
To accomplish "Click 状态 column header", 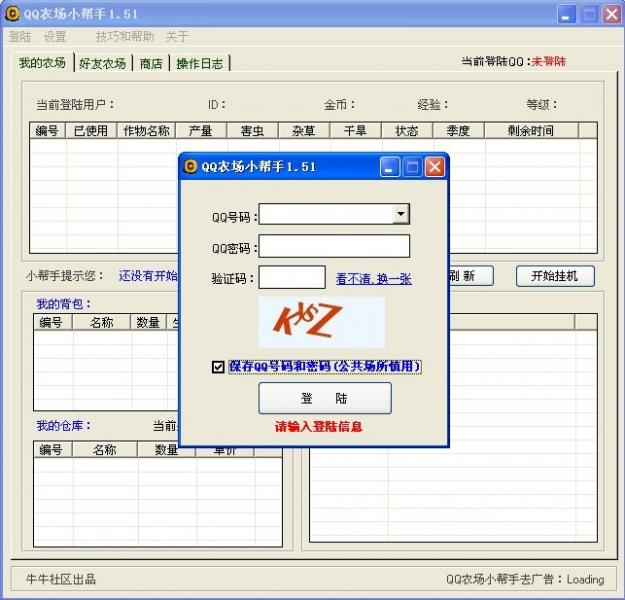I will pyautogui.click(x=407, y=130).
